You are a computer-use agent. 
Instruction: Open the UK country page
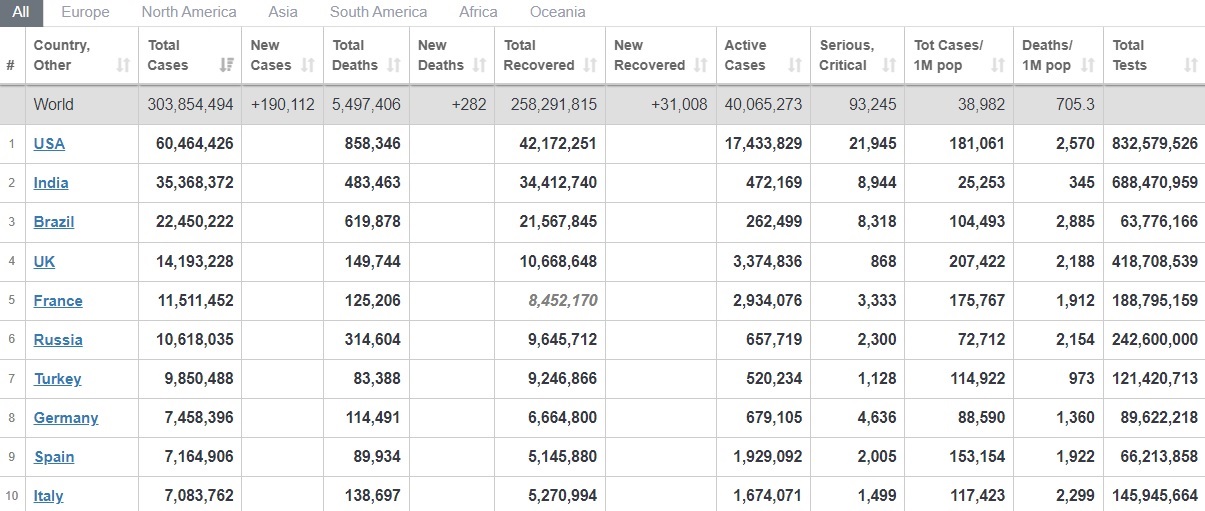pyautogui.click(x=44, y=261)
